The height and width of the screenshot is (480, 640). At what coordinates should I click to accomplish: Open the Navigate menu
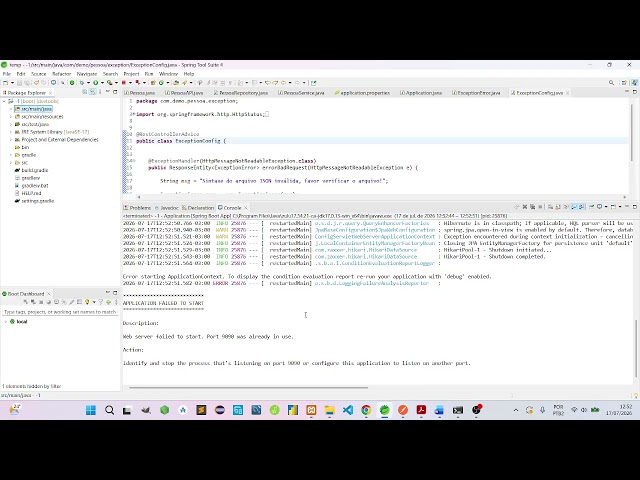(x=87, y=74)
